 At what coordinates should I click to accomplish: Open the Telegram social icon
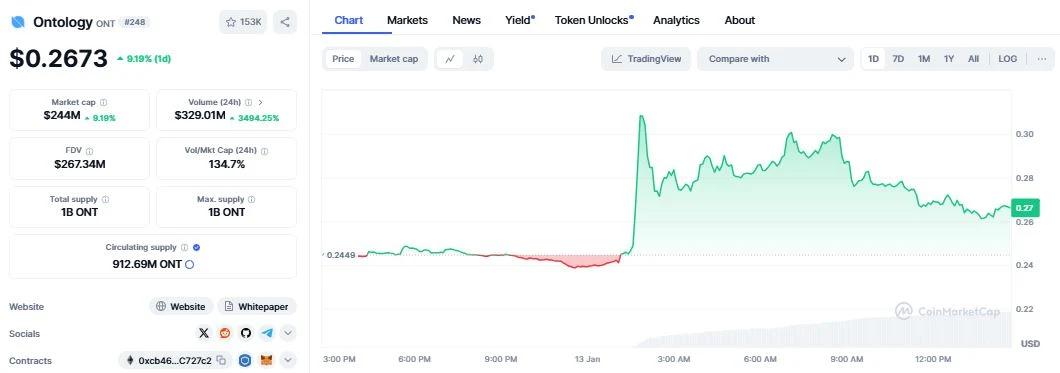267,333
